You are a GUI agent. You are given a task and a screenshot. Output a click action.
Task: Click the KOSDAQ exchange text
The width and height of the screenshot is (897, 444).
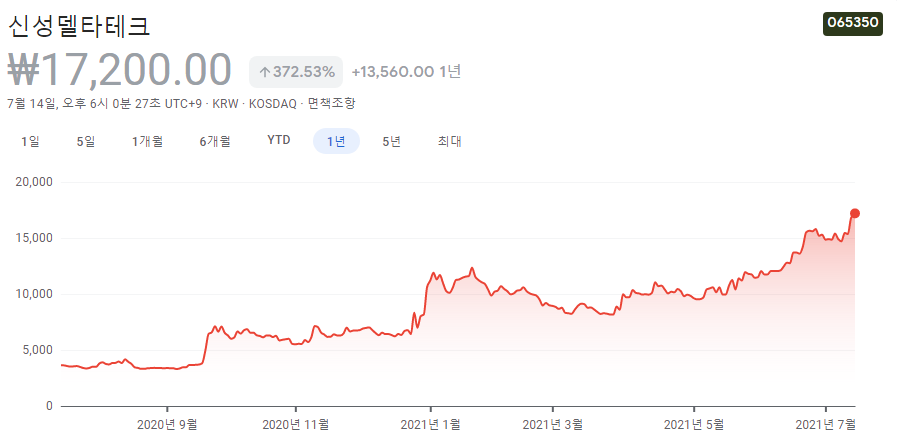(273, 104)
